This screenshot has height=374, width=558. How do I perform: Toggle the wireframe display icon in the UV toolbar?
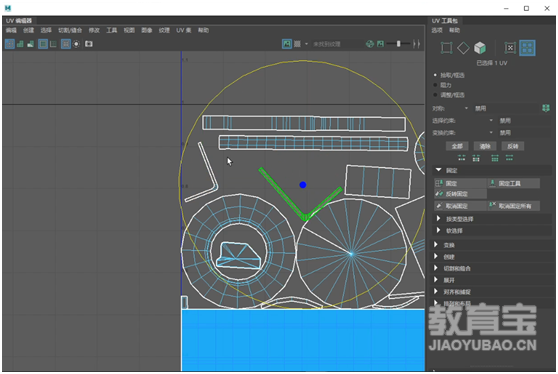coord(10,44)
